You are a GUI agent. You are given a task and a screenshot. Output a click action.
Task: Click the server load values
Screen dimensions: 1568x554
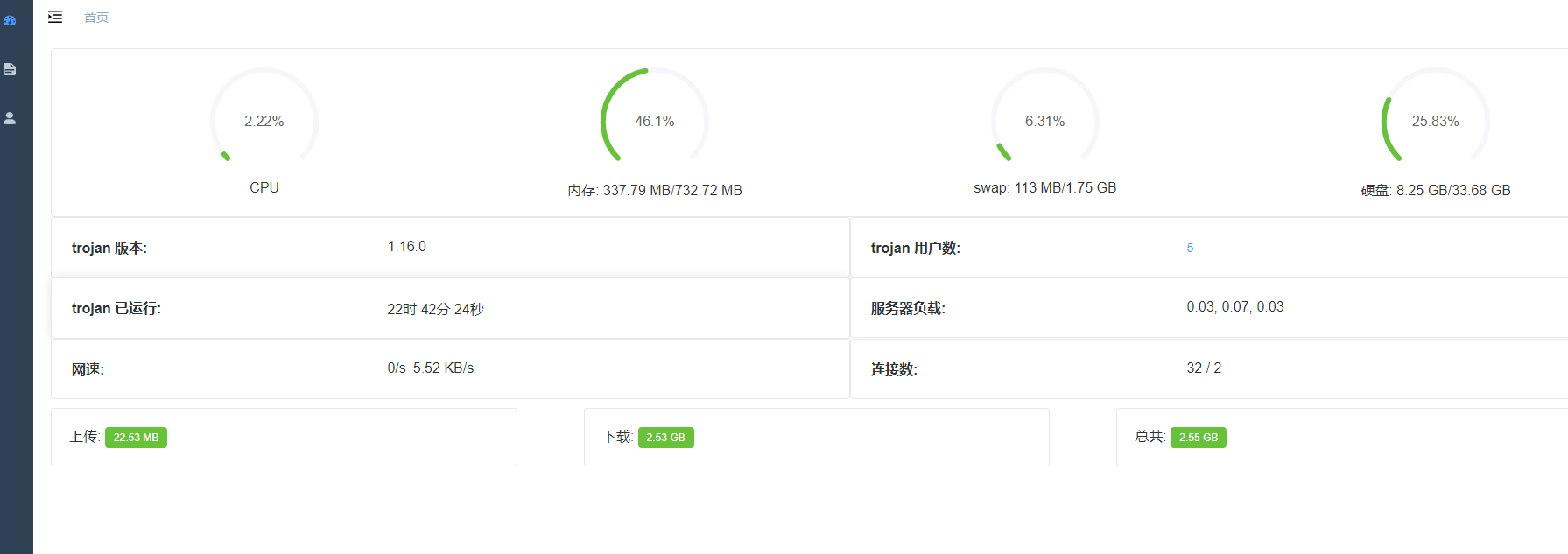coord(1234,307)
